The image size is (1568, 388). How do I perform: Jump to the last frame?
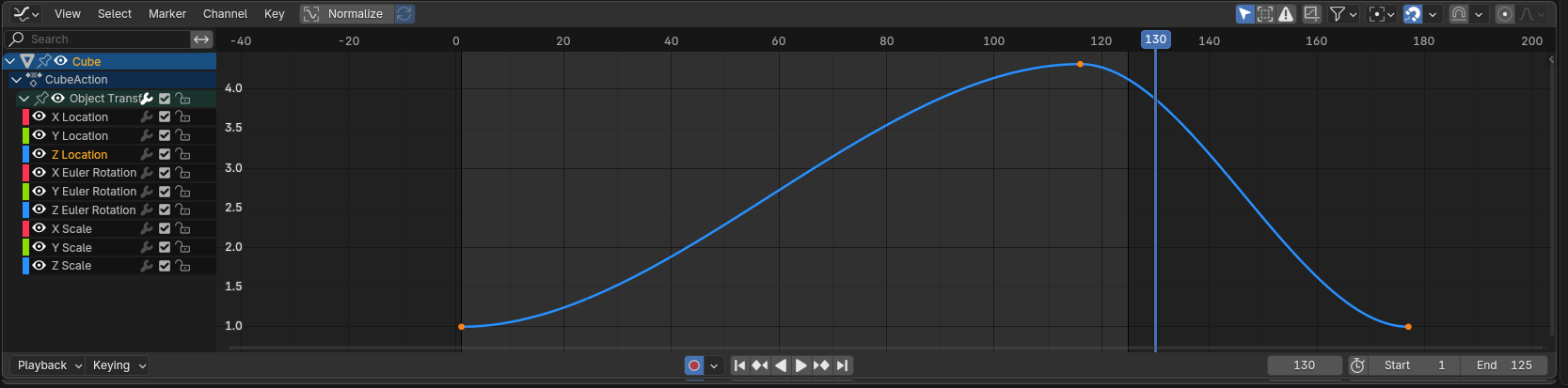click(843, 365)
